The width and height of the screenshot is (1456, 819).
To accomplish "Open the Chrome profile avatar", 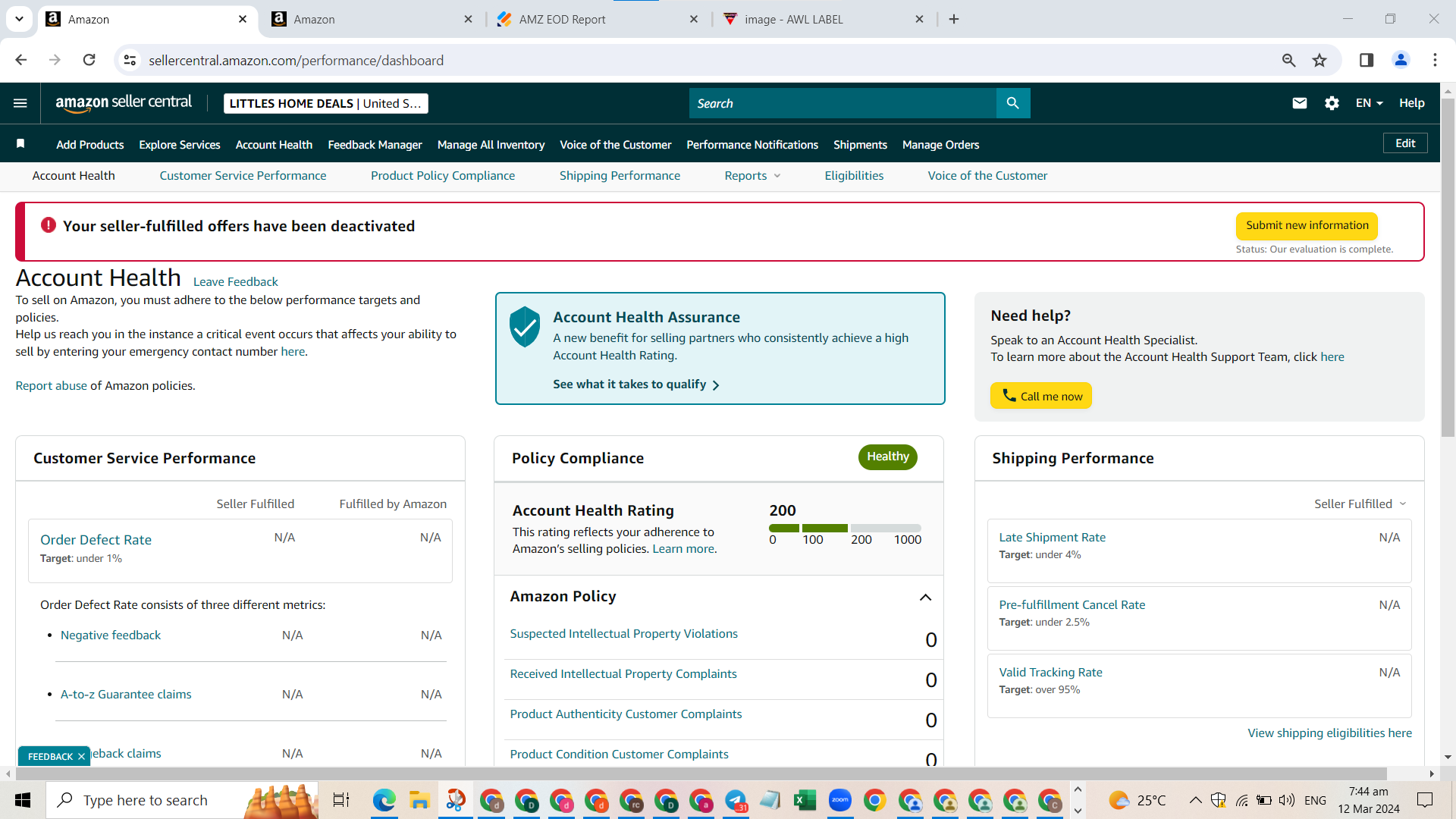I will (x=1401, y=60).
